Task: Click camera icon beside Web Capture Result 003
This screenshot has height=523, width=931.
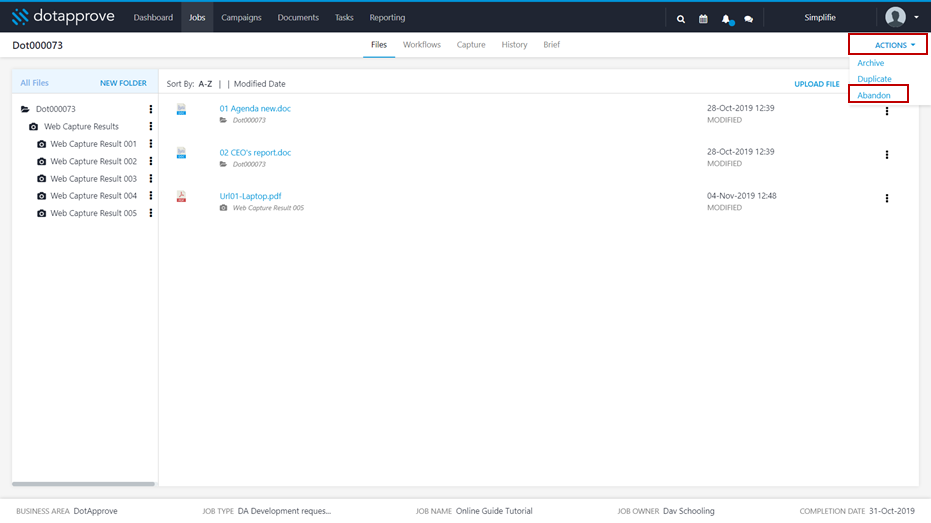Action: 42,179
